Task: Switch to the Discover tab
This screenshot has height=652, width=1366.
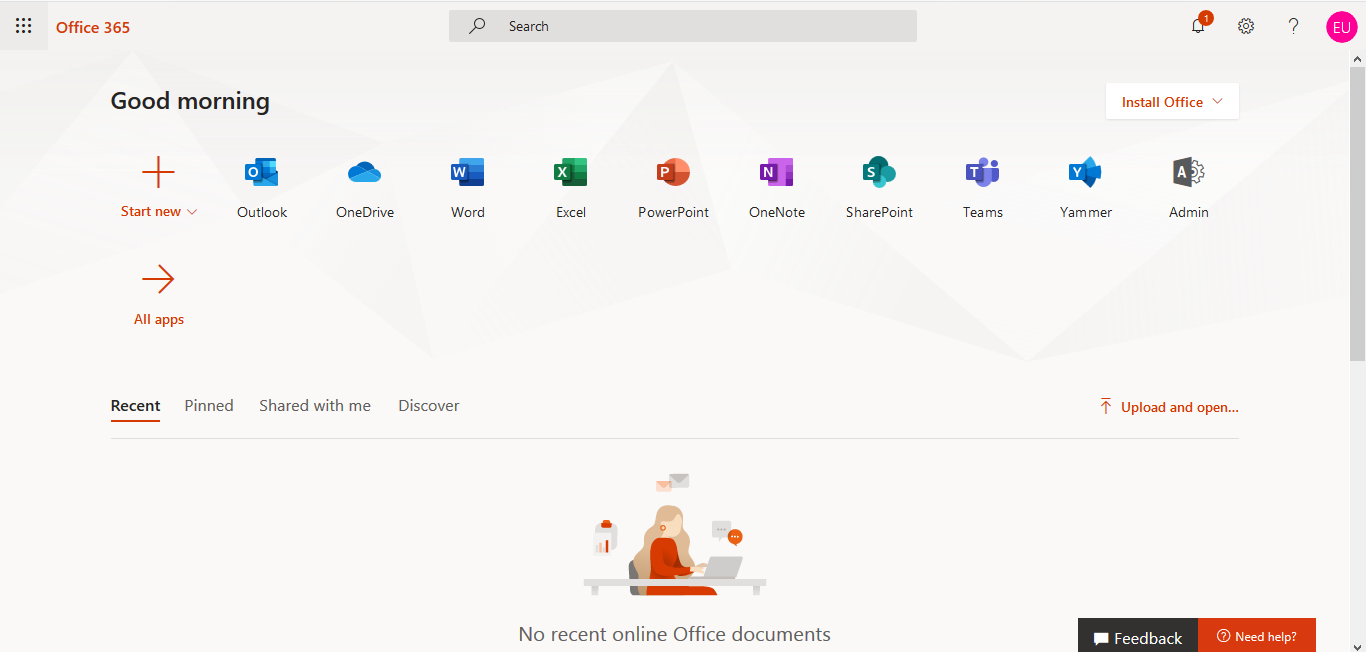Action: click(429, 406)
